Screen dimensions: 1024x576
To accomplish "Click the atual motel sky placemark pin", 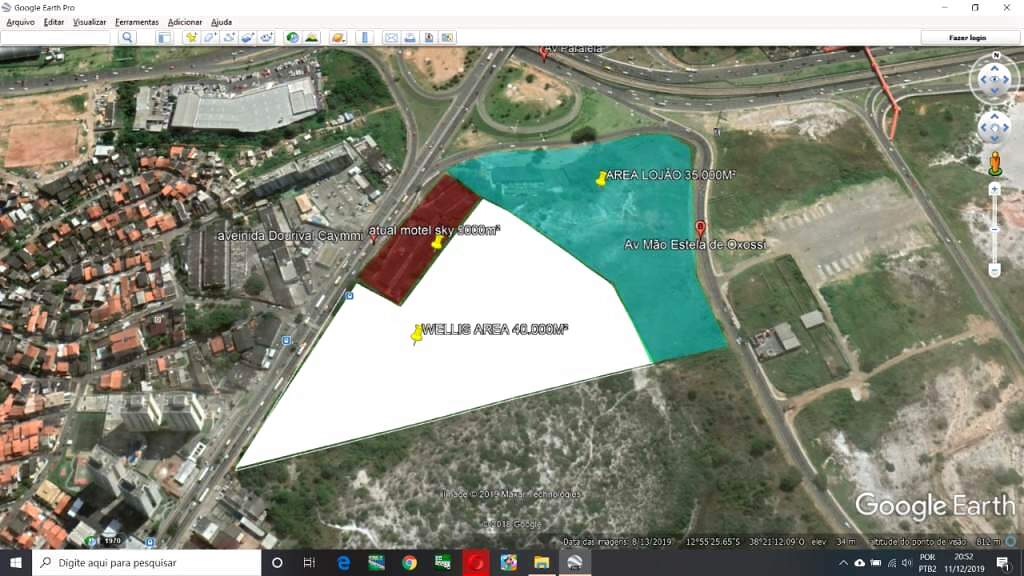I will [x=437, y=242].
